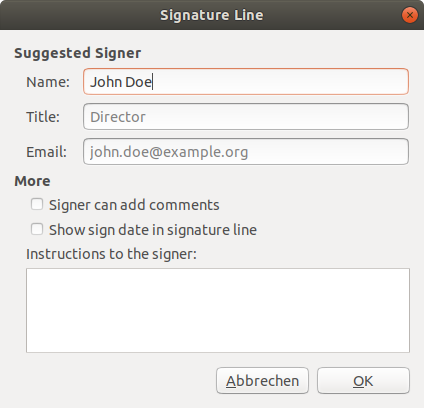Click the john.doe@example.org placeholder text
Screen dimensions: 424x408
[169, 152]
